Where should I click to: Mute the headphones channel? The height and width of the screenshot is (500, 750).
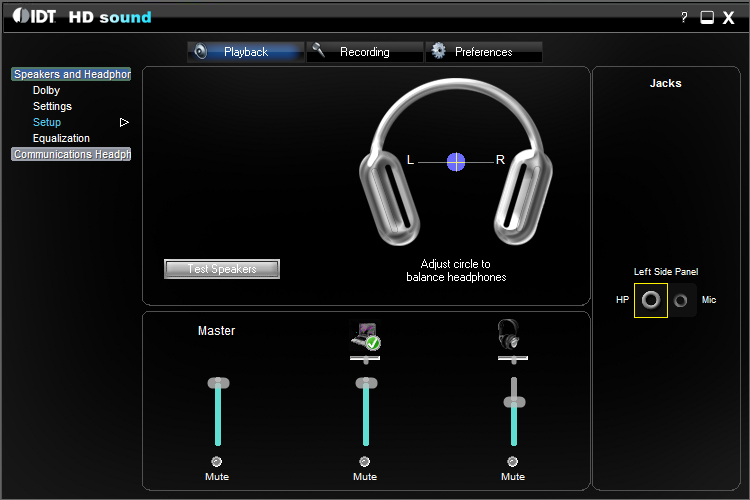[x=513, y=461]
